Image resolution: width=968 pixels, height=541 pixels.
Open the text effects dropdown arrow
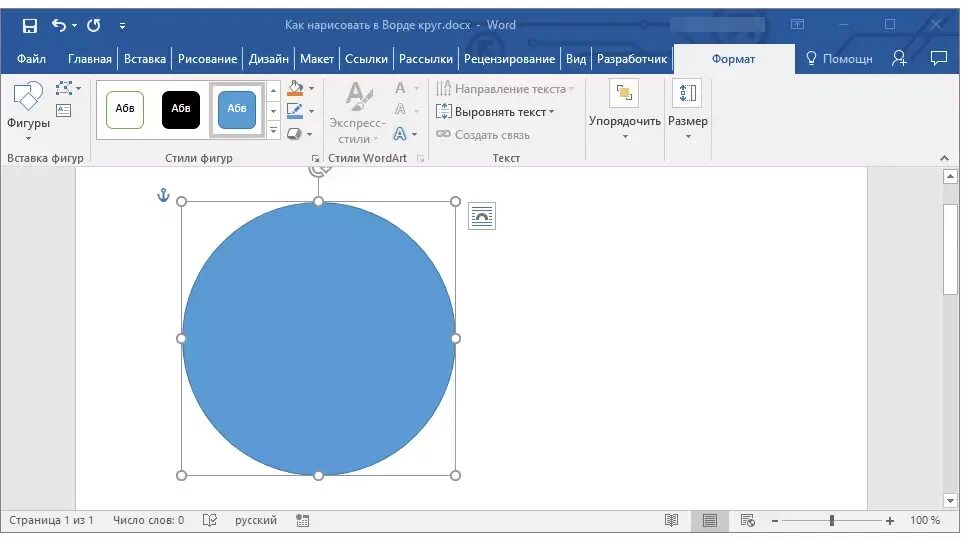click(414, 134)
